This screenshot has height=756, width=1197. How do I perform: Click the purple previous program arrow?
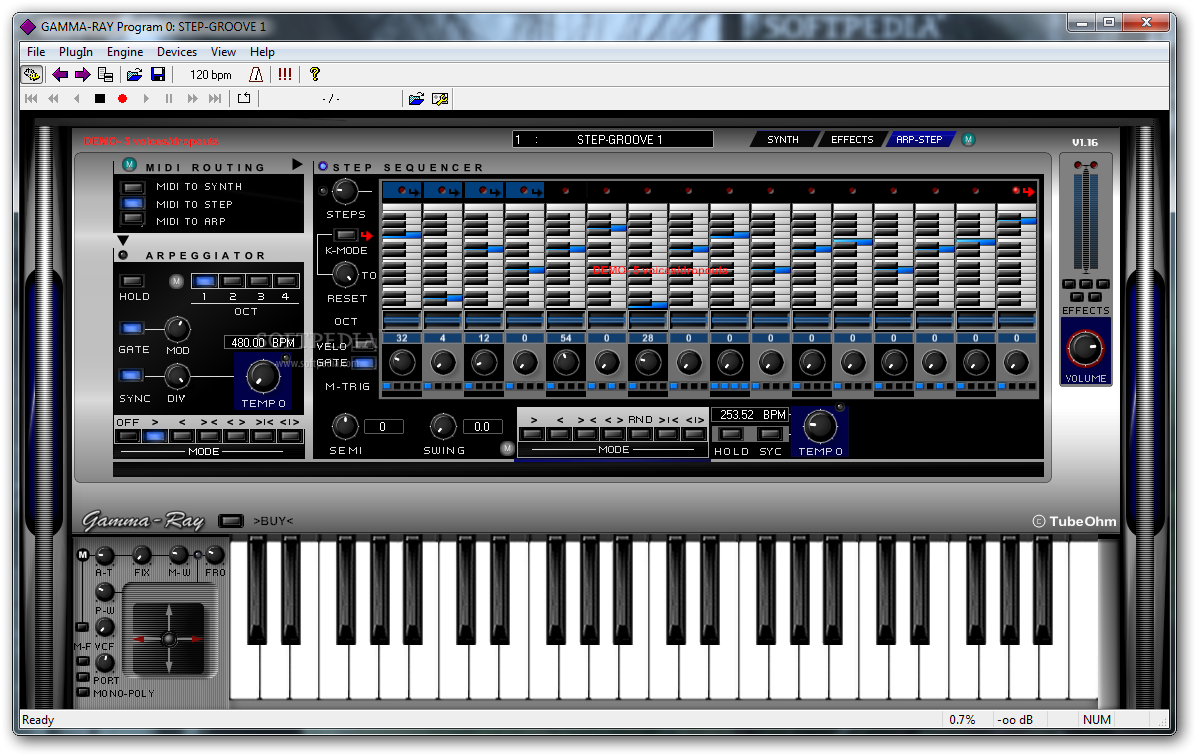tap(60, 74)
